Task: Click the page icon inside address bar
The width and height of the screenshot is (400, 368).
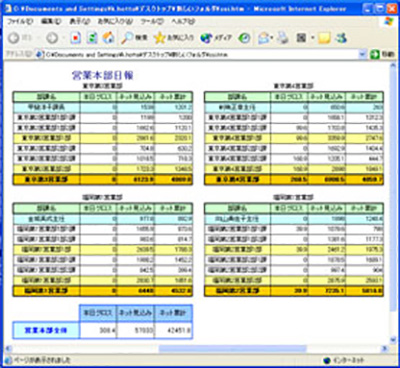Action: [39, 54]
